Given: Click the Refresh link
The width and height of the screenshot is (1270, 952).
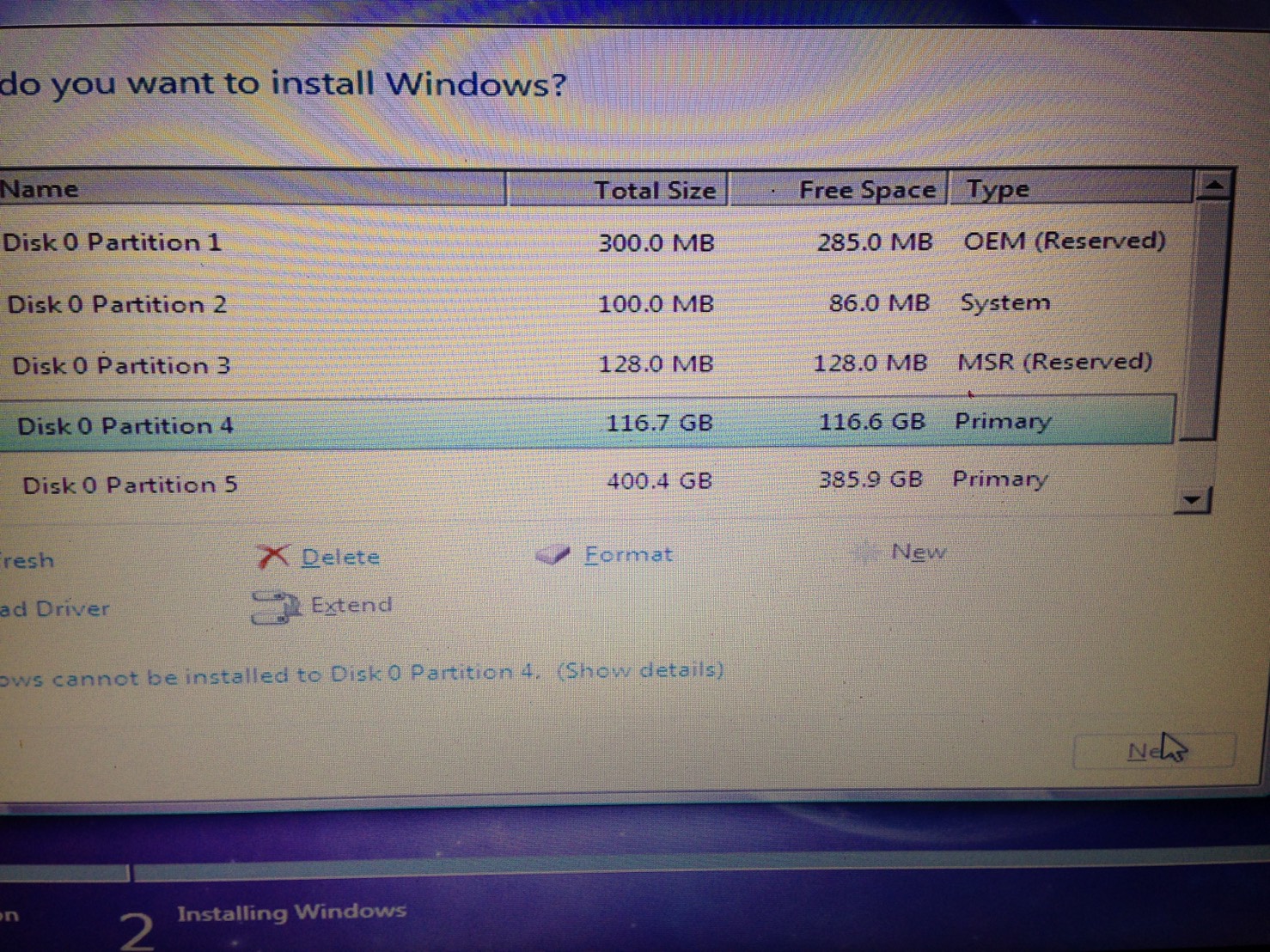Looking at the screenshot, I should point(27,560).
